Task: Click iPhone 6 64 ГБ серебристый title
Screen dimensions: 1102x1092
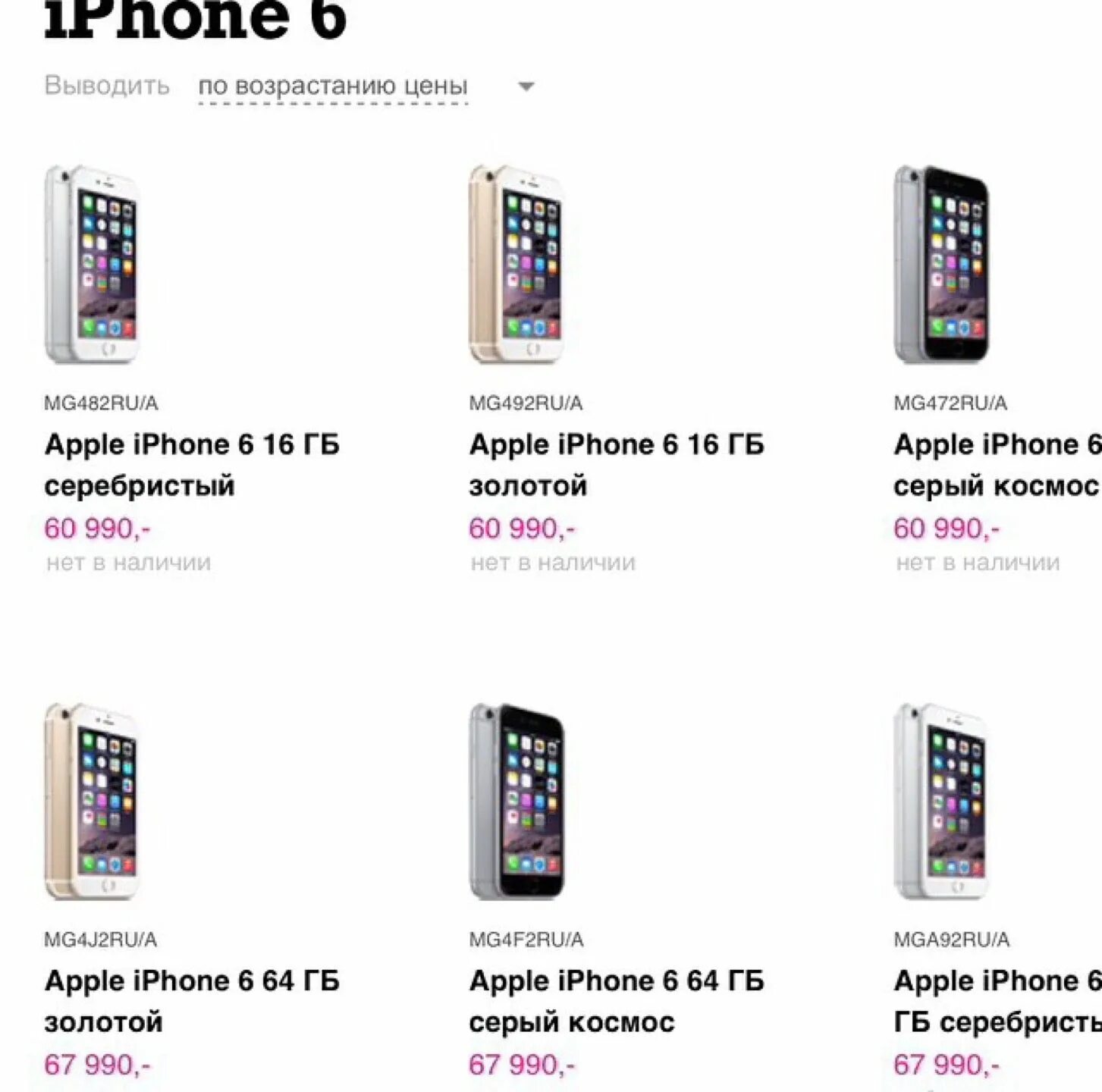Action: [x=997, y=1001]
